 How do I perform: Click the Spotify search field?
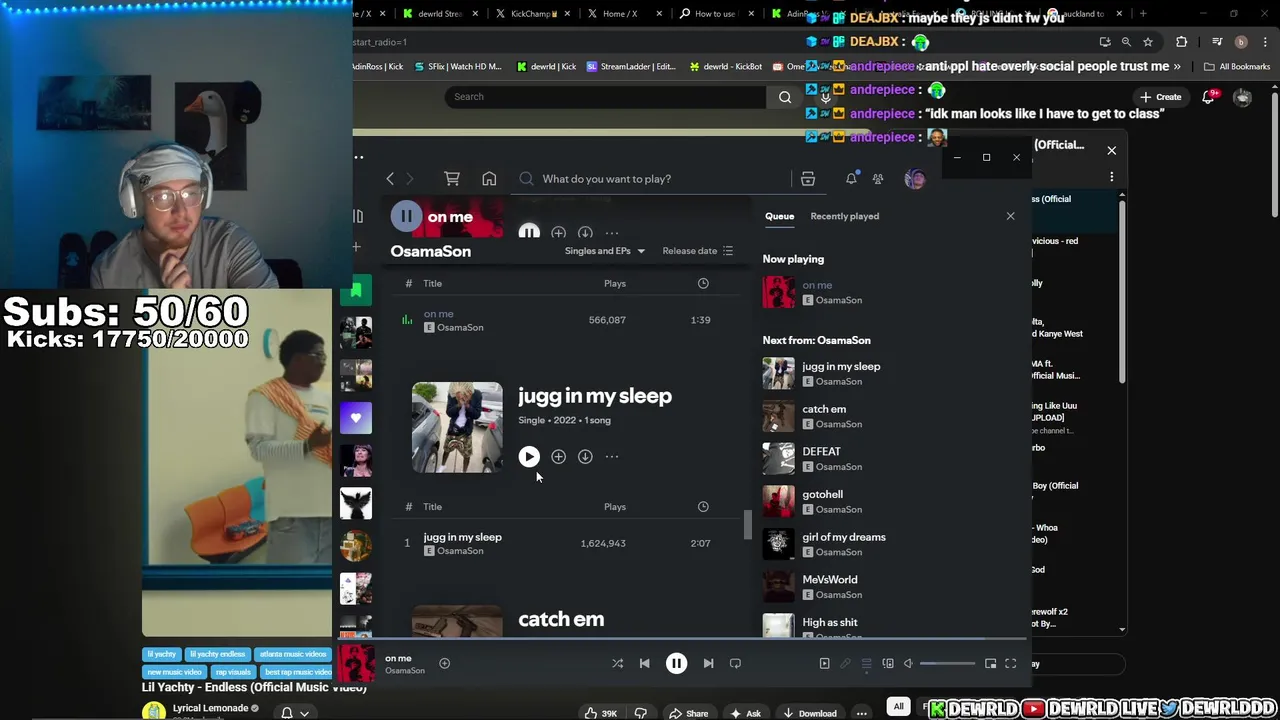655,179
